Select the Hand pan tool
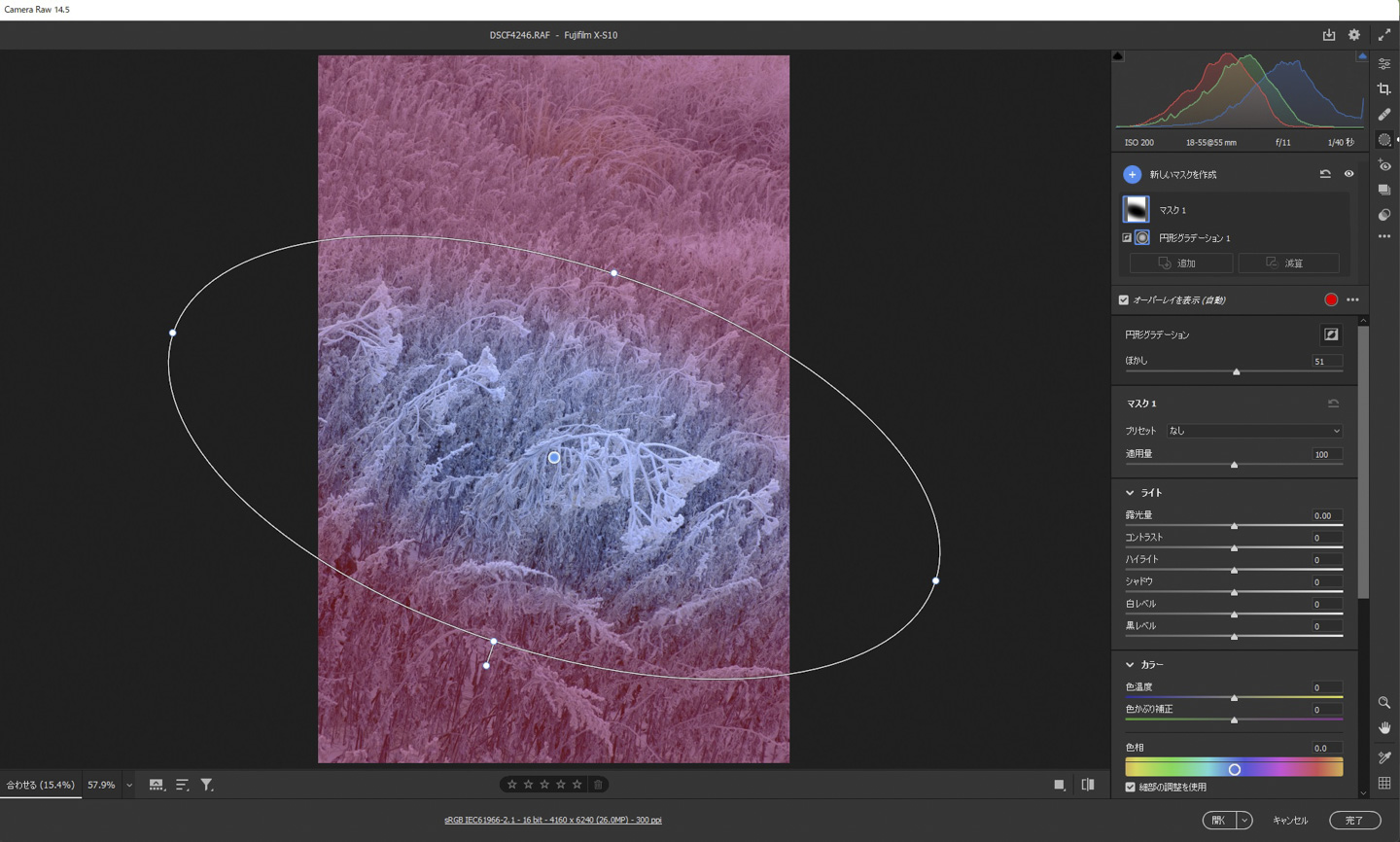Viewport: 1400px width, 842px height. (1384, 727)
